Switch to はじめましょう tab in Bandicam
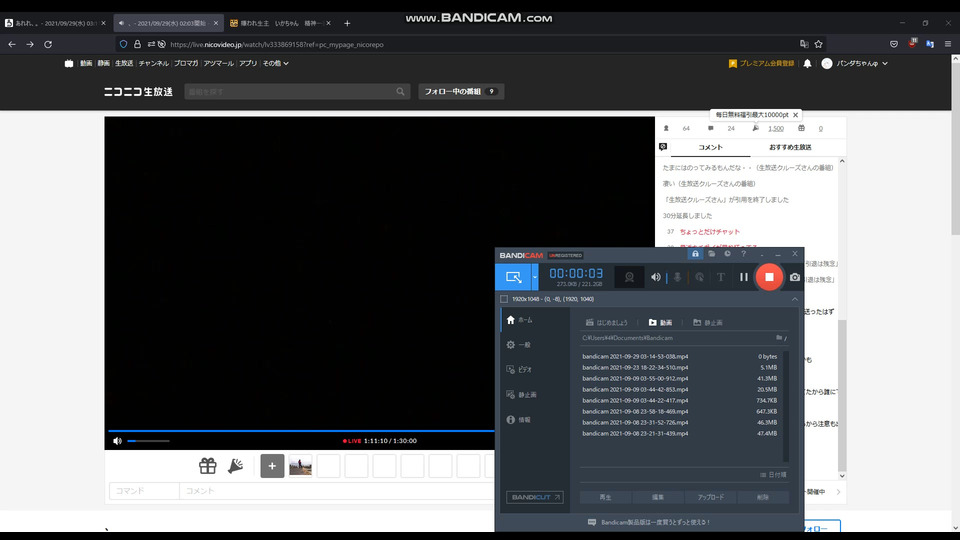The width and height of the screenshot is (960, 540). pos(607,323)
